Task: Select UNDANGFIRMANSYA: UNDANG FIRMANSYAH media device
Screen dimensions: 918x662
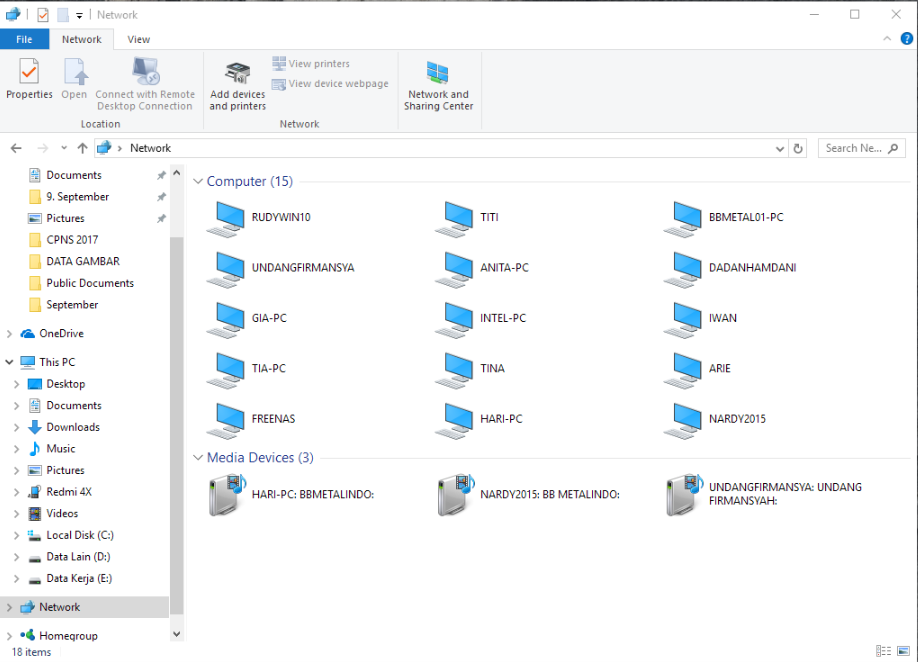Action: click(763, 495)
